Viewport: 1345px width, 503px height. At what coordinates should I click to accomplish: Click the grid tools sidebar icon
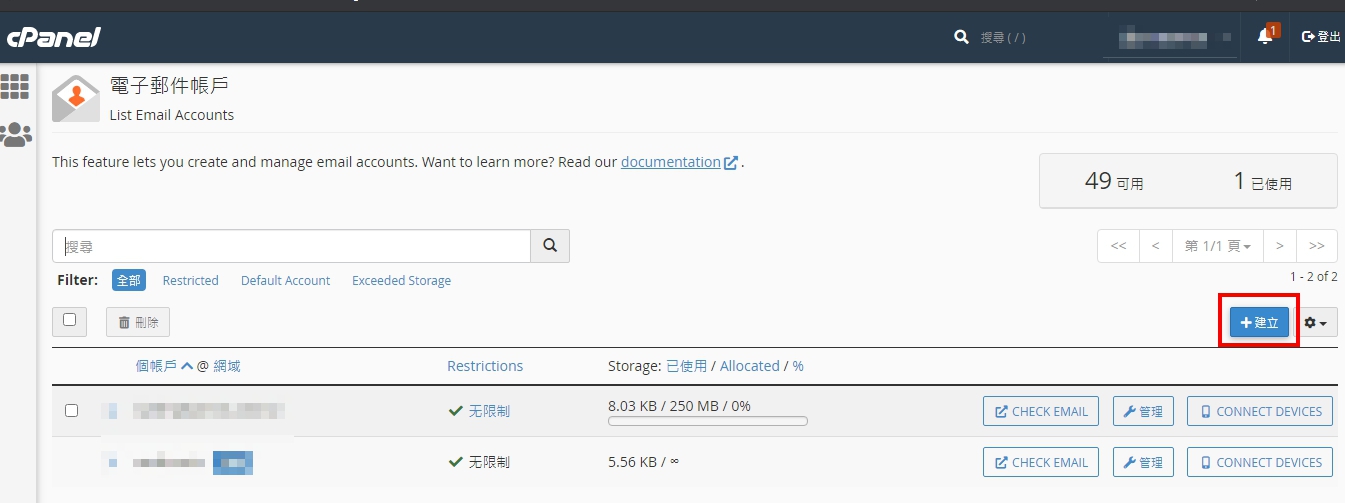pyautogui.click(x=15, y=87)
